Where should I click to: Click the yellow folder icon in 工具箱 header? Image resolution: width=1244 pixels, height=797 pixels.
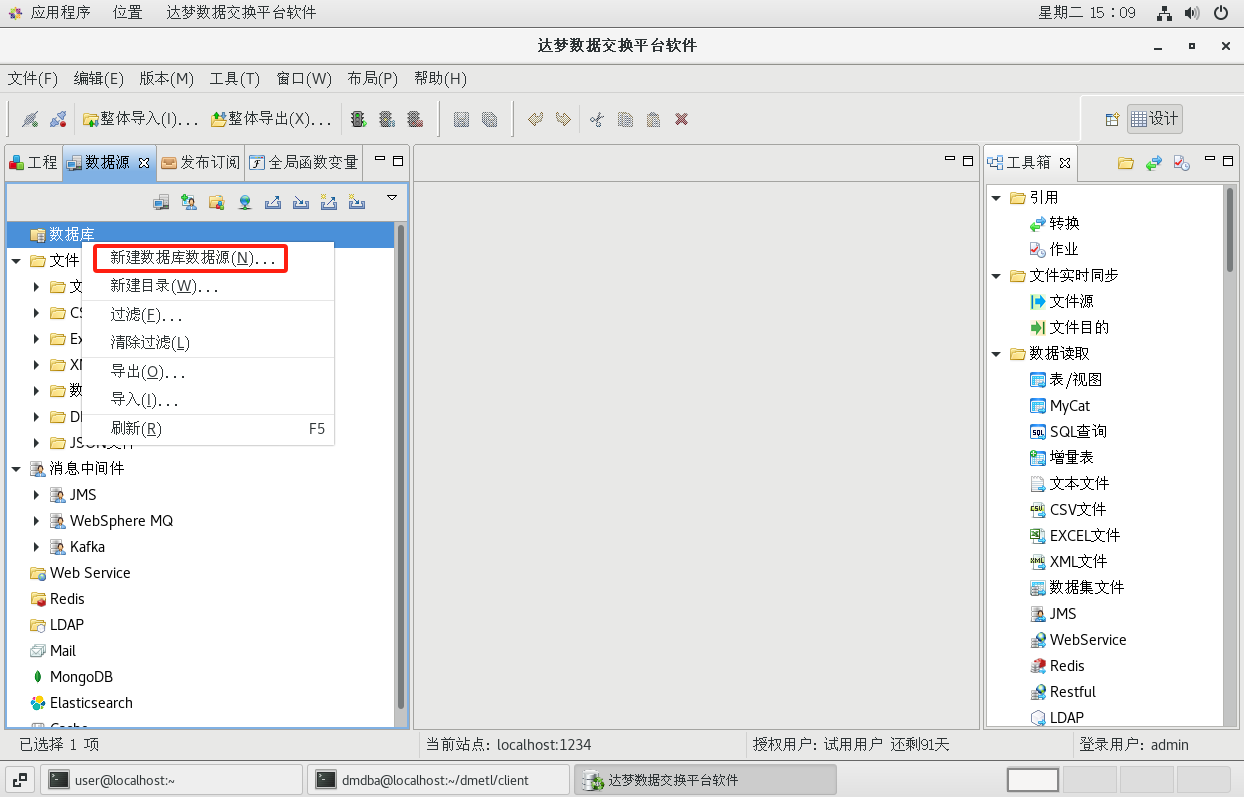[x=1126, y=163]
